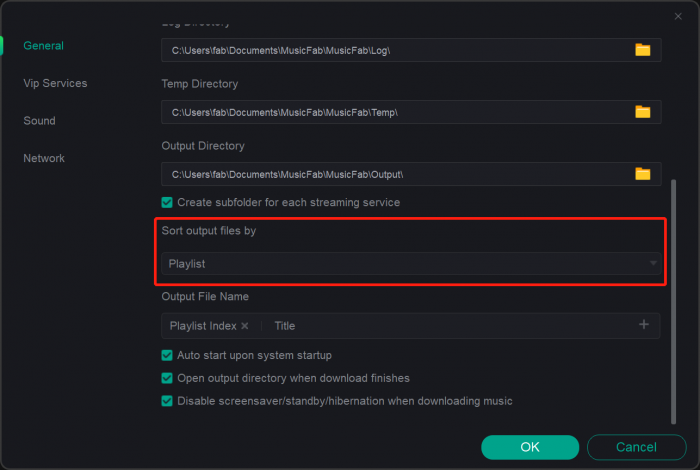Browse for Temp Directory folder
The image size is (700, 470).
point(642,112)
